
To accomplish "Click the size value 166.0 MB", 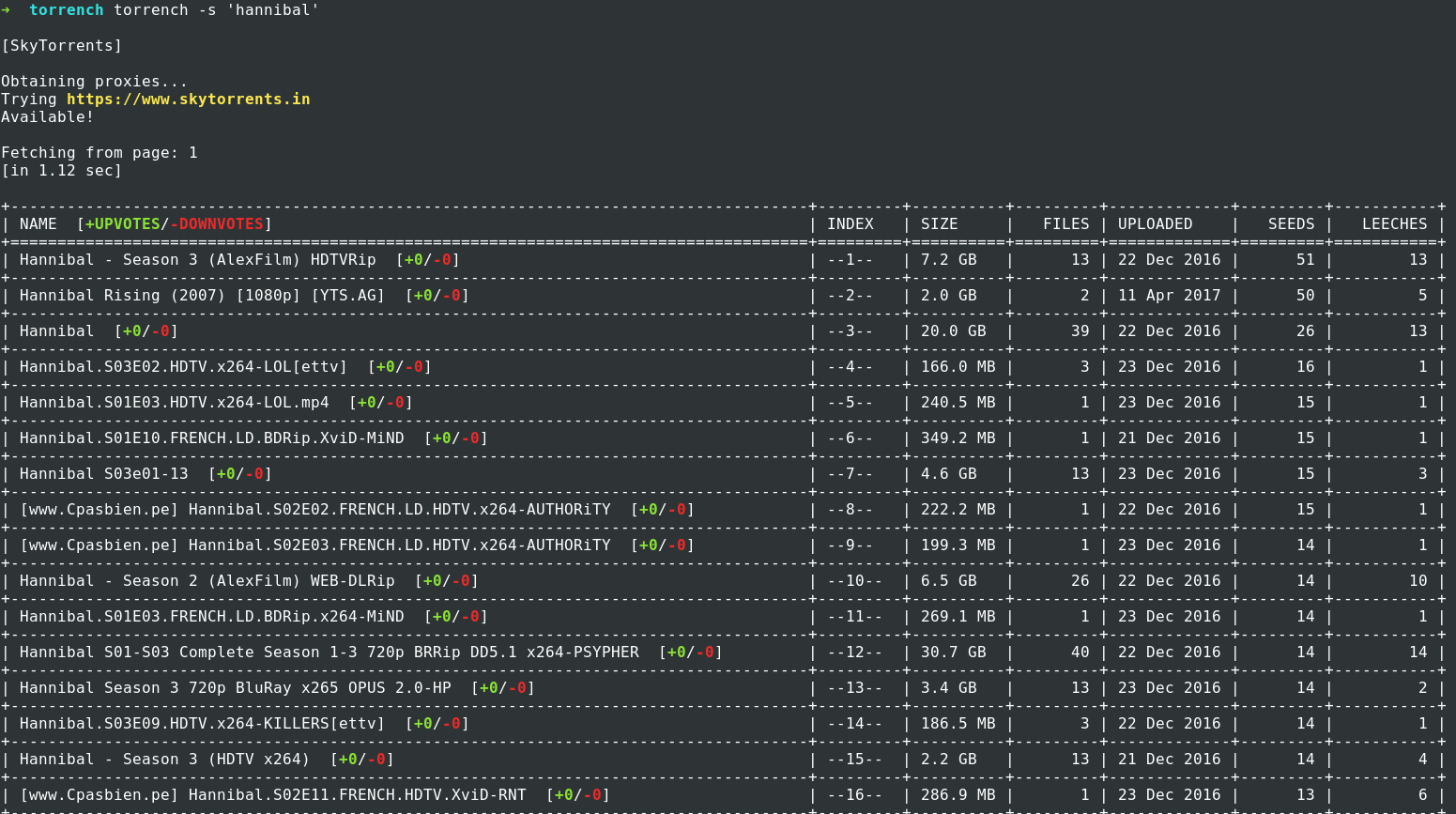I will pos(958,366).
